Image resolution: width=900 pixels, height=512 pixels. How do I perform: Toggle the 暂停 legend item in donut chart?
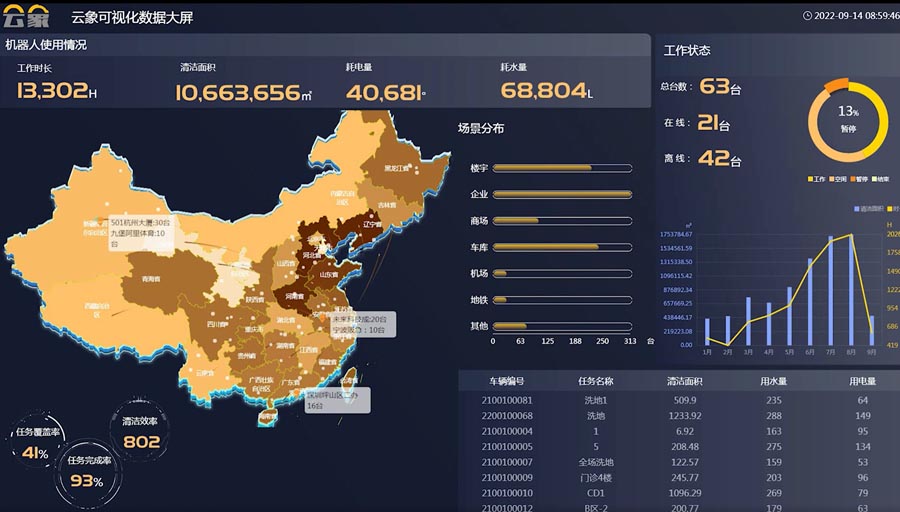(858, 179)
